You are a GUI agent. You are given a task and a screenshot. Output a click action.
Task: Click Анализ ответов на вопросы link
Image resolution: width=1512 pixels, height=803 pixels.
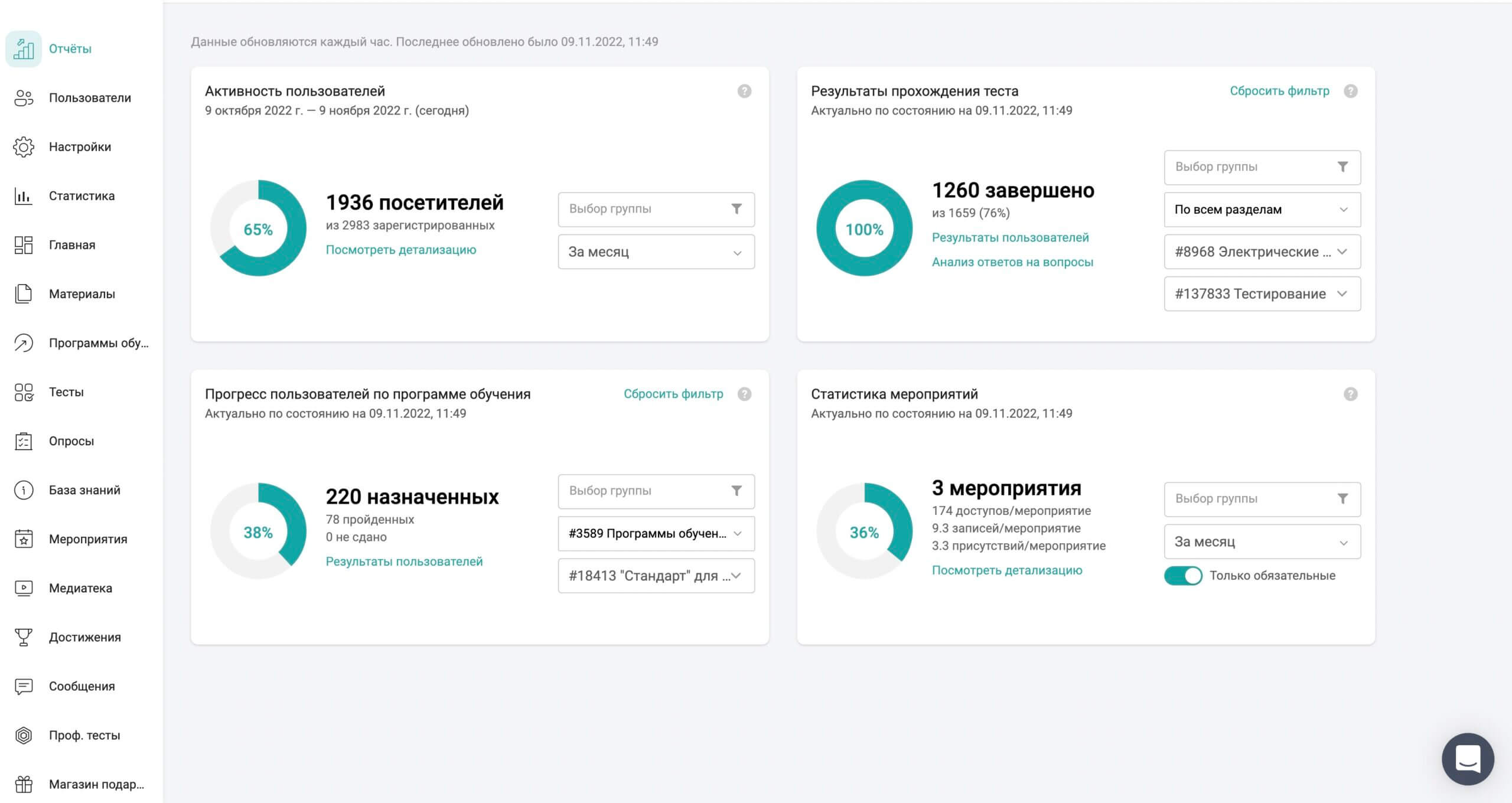coord(1012,262)
